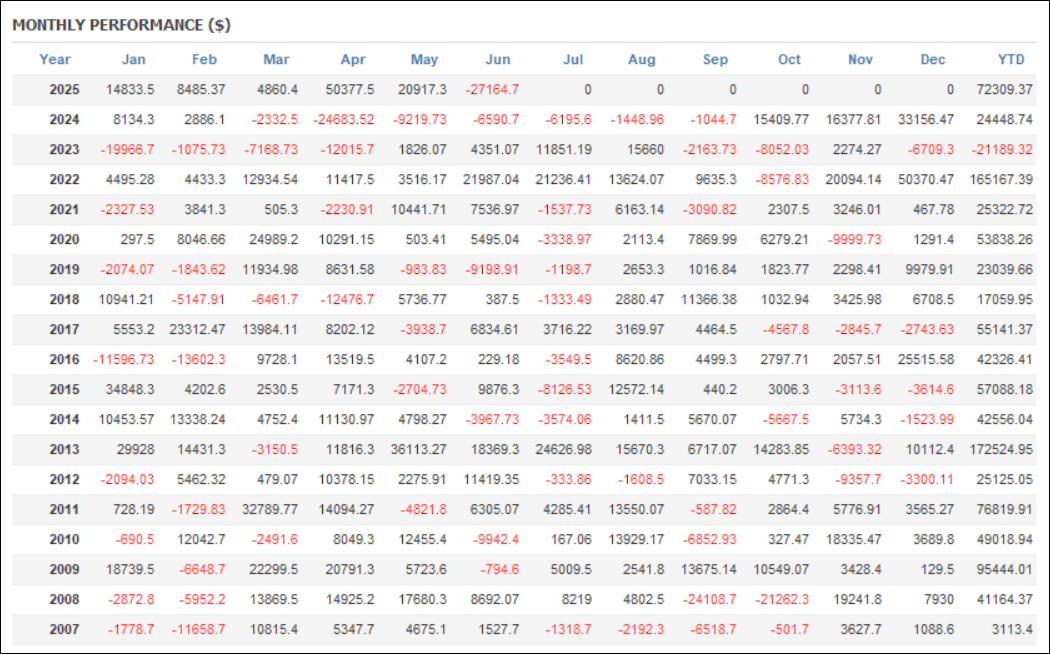Click the March 2011 value 32789.77
Viewport: 1050px width, 654px height.
(x=270, y=509)
